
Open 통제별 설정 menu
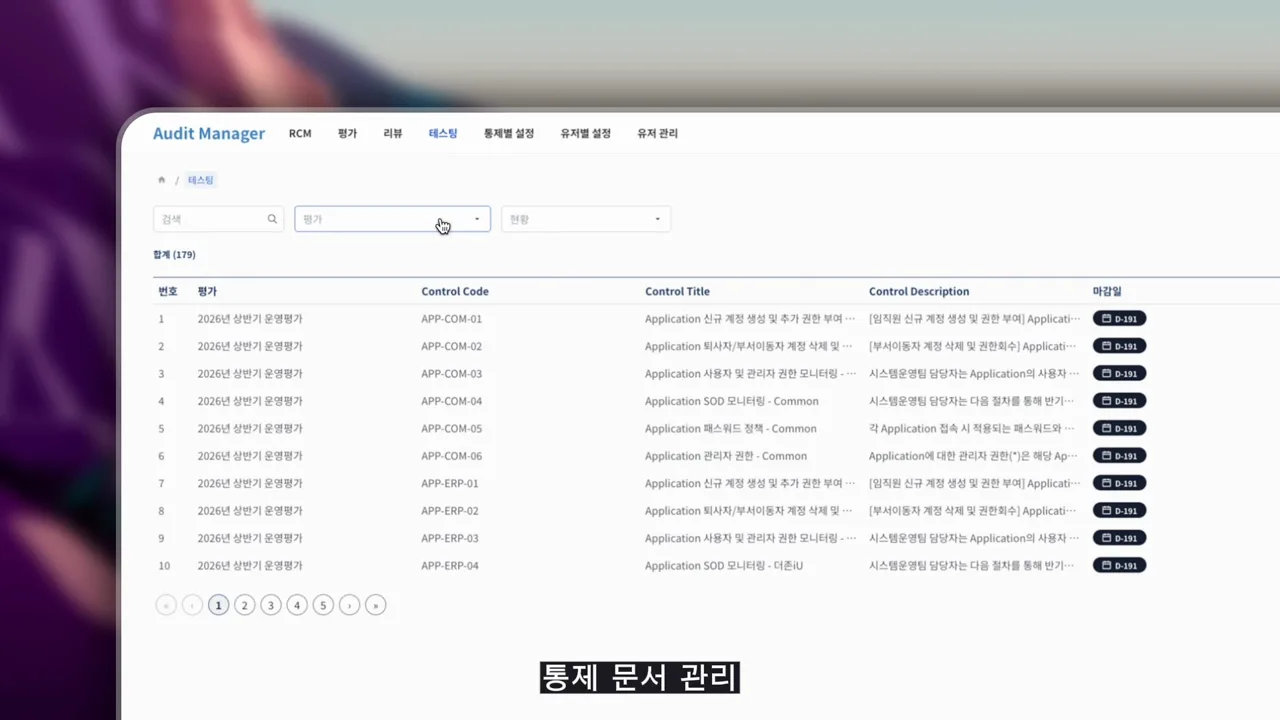pyautogui.click(x=509, y=133)
